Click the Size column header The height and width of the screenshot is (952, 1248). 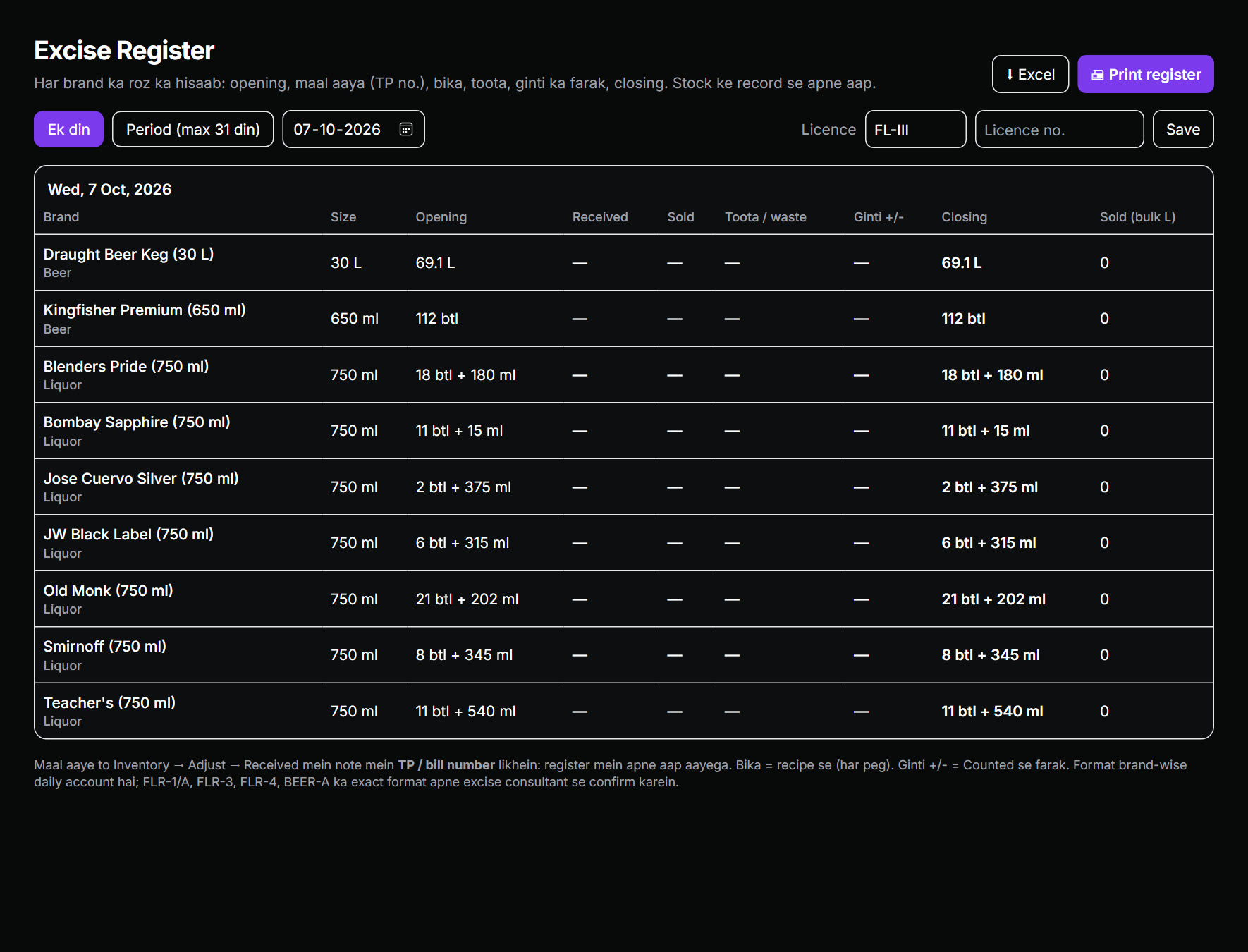[343, 217]
